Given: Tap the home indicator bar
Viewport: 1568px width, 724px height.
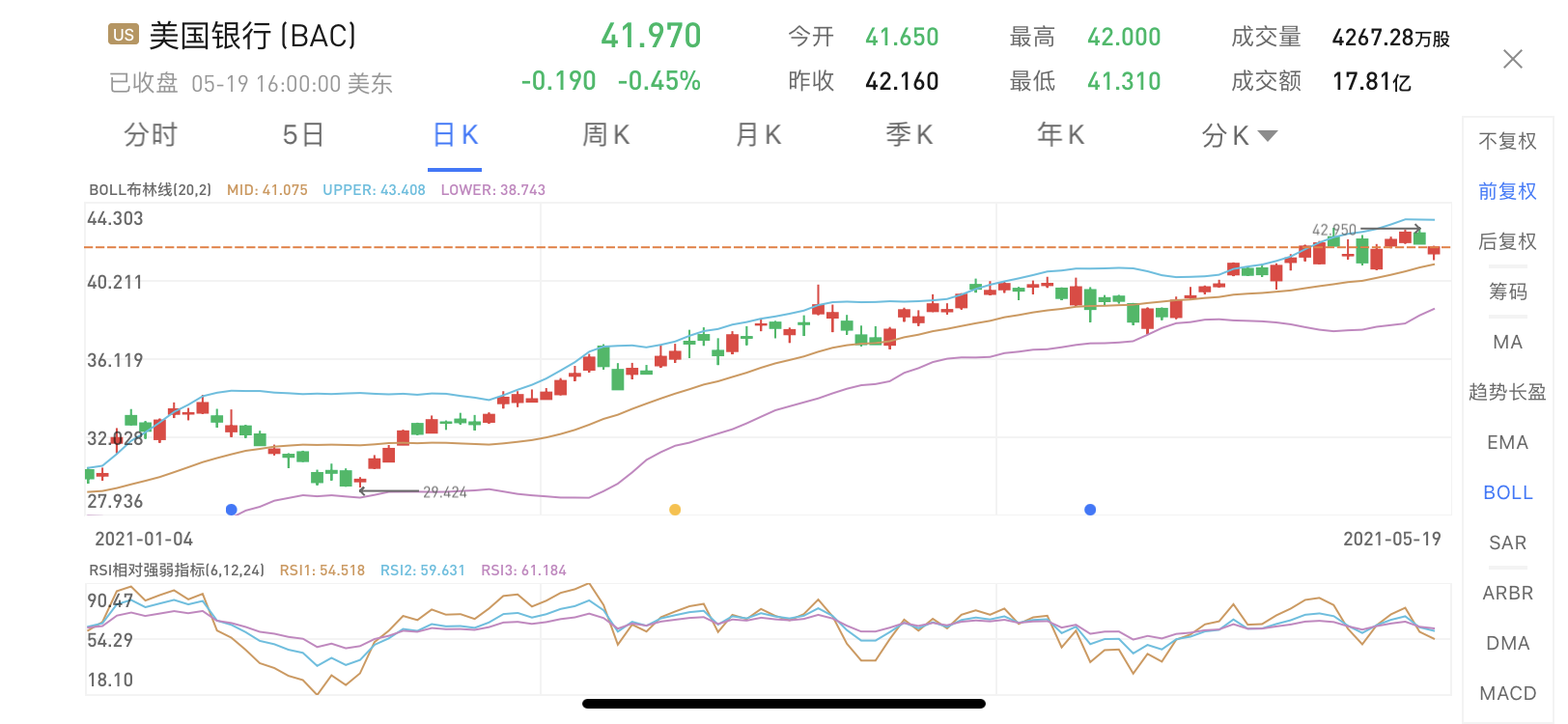Looking at the screenshot, I should click(784, 704).
